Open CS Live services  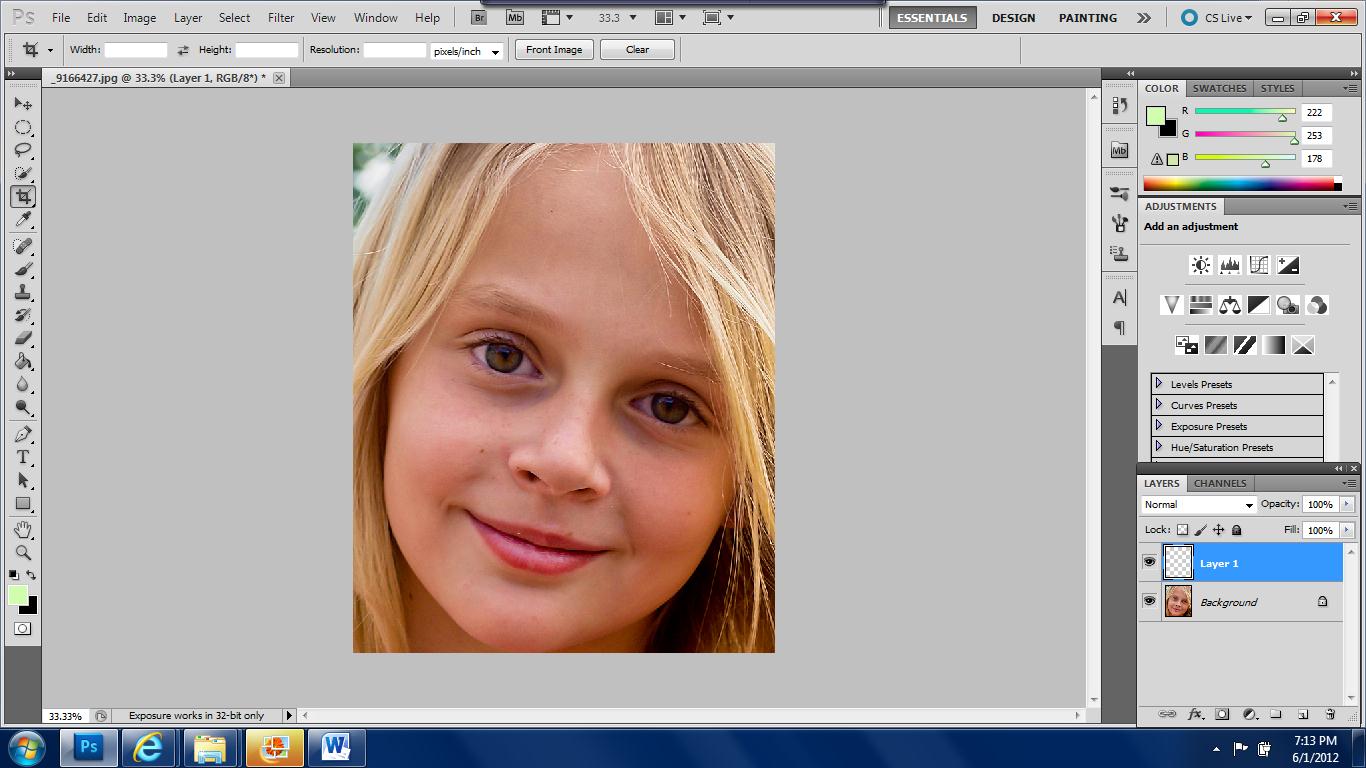(x=1216, y=18)
